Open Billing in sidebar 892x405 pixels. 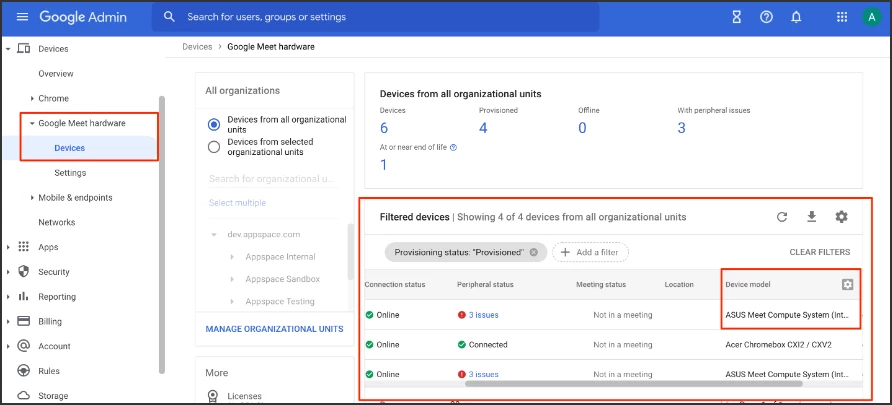(48, 321)
